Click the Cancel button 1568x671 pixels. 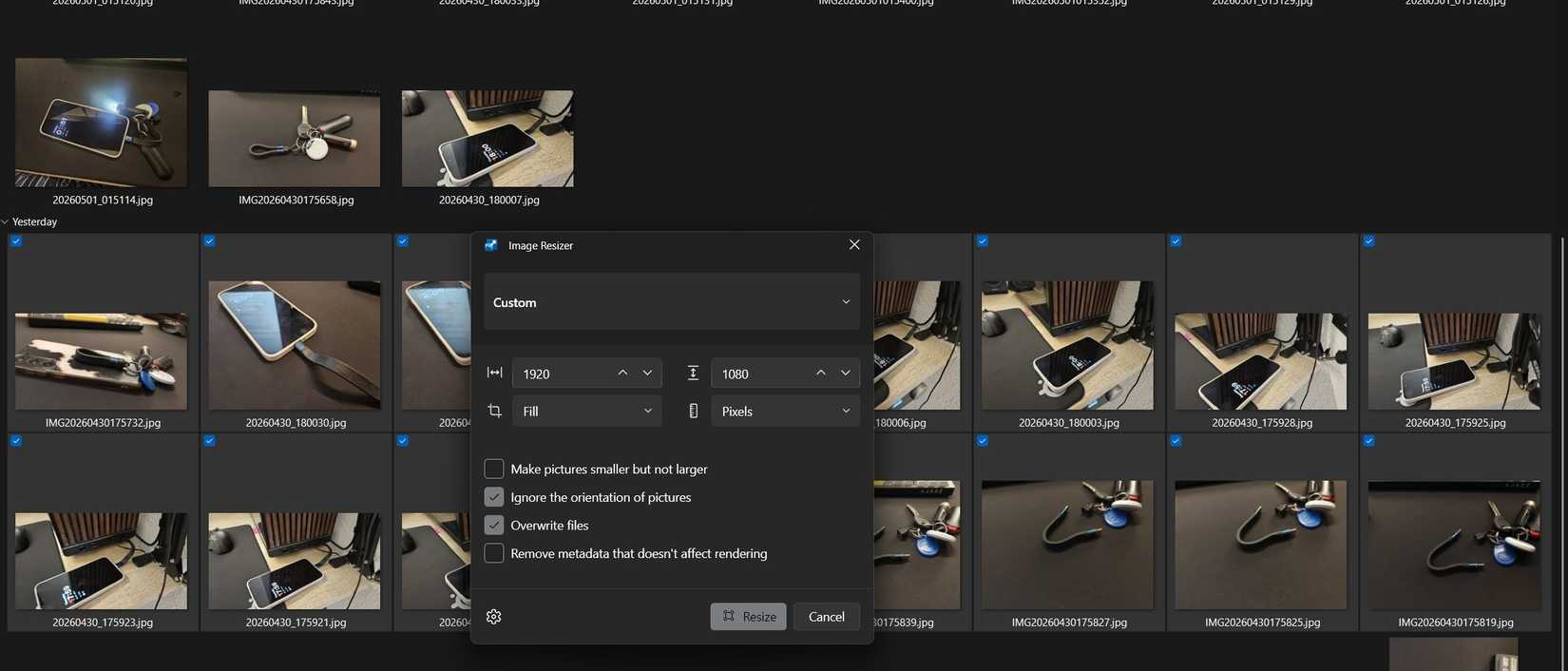pos(826,617)
